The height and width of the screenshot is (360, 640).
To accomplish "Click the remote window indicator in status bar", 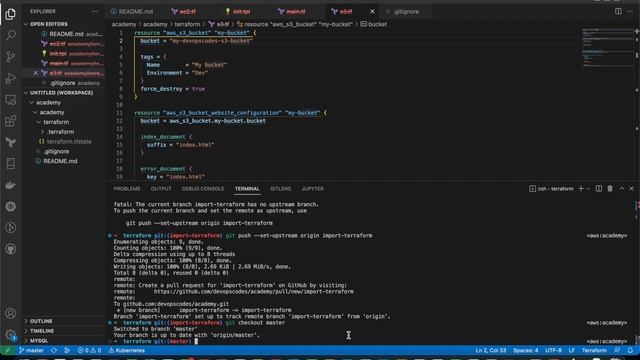I will 7,350.
